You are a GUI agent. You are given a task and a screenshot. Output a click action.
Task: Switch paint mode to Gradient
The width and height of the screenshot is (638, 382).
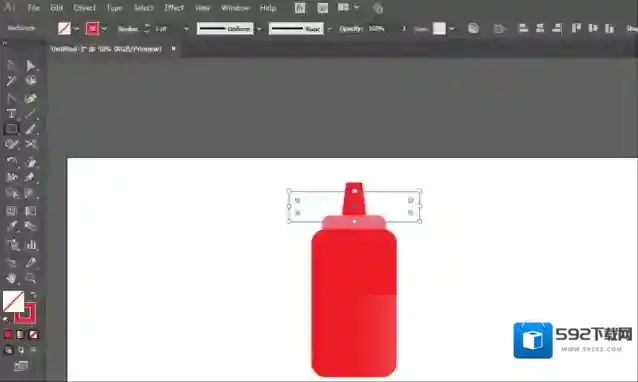(20, 335)
